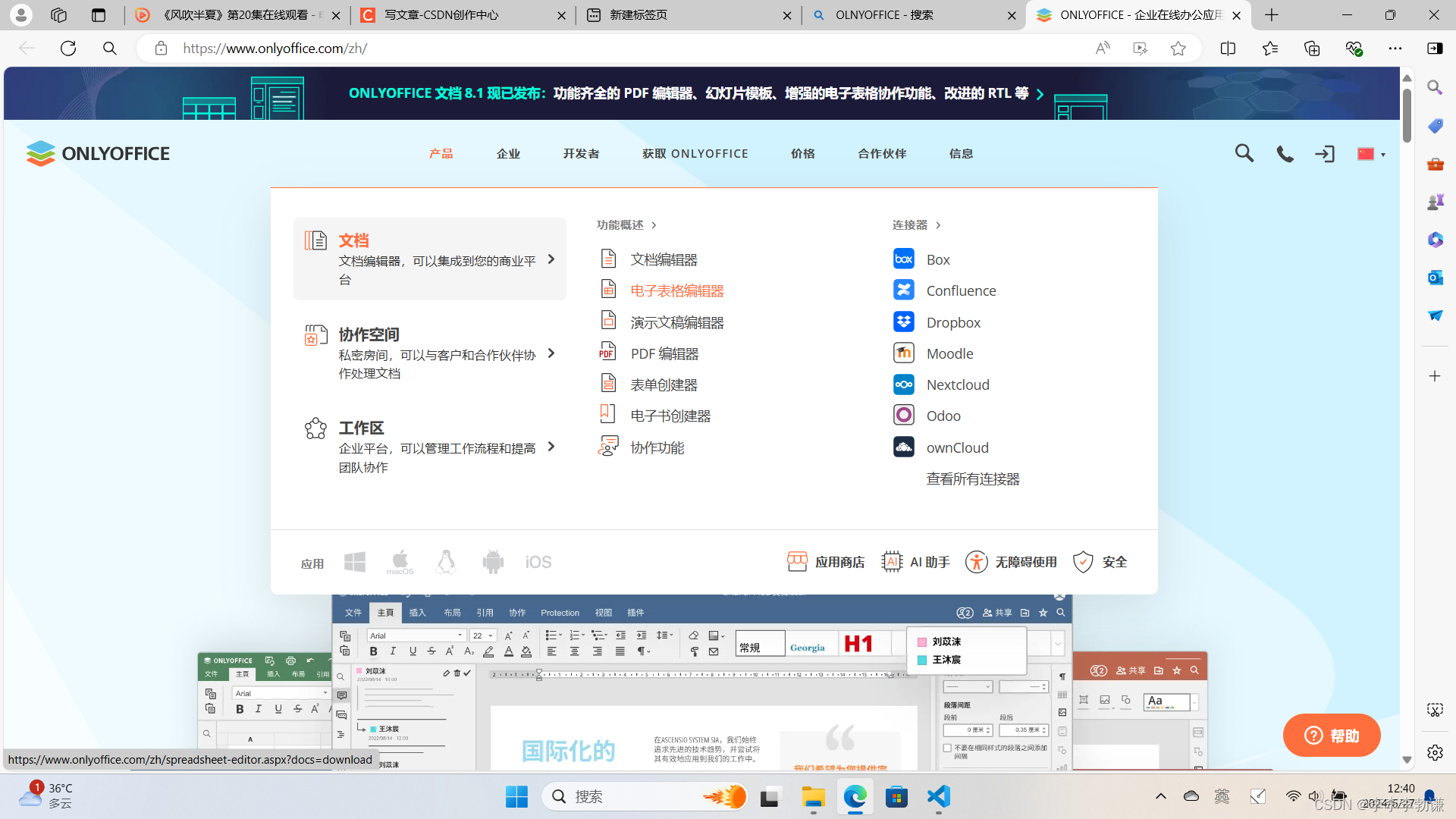Refresh the page
Viewport: 1456px width, 819px height.
coord(68,49)
